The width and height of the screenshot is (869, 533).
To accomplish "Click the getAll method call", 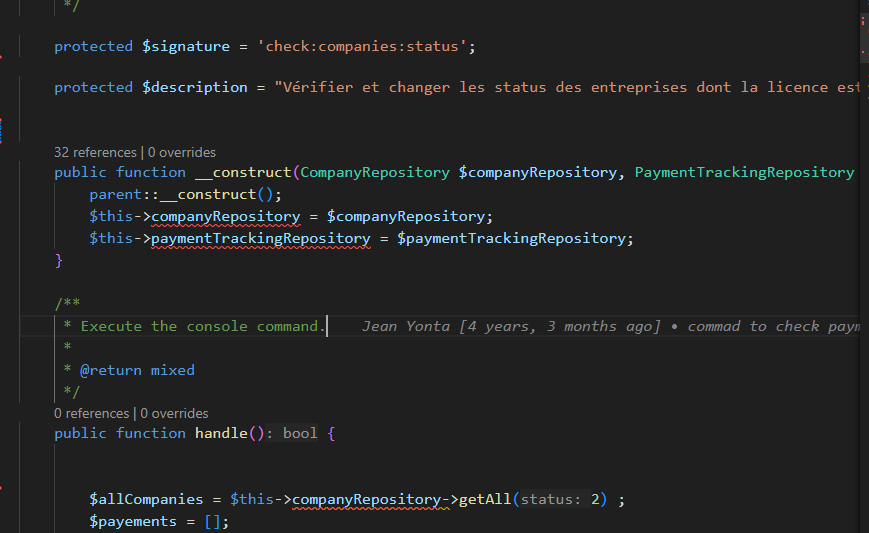I will click(485, 500).
